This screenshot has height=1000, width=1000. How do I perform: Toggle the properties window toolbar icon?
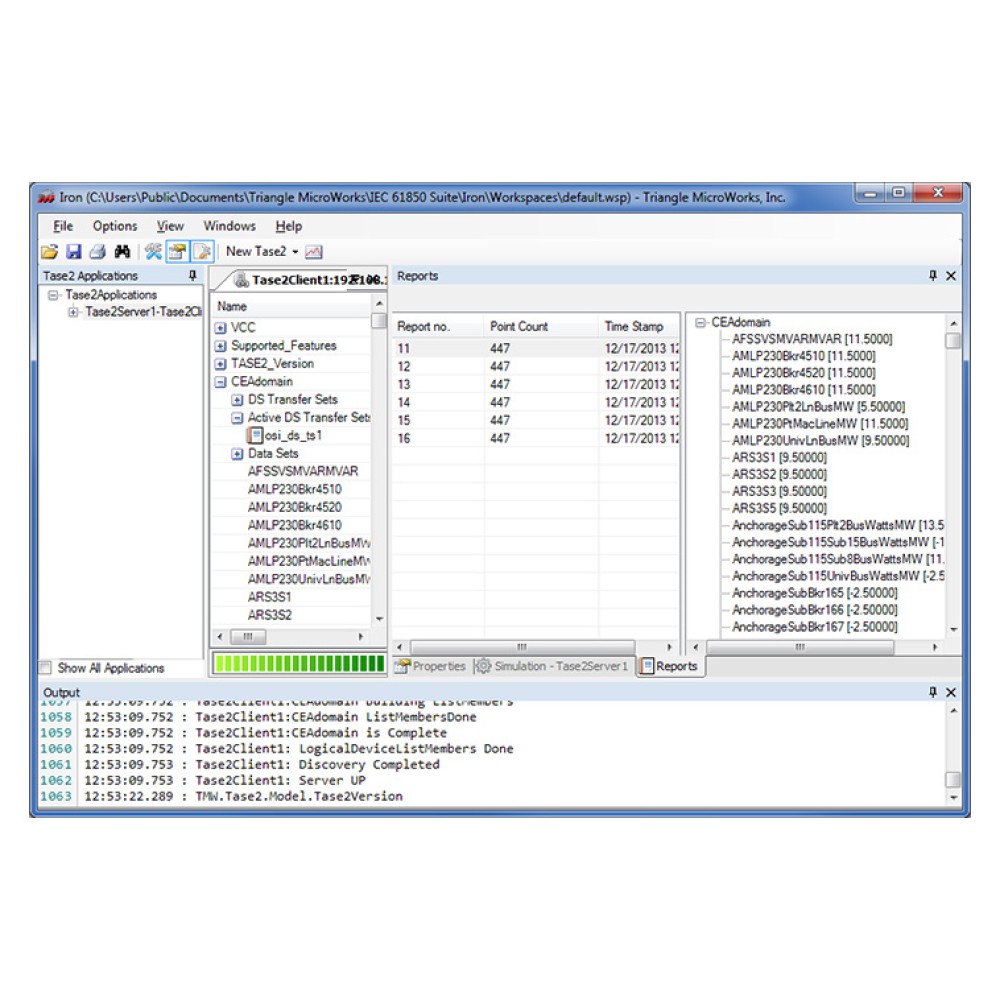coord(177,252)
